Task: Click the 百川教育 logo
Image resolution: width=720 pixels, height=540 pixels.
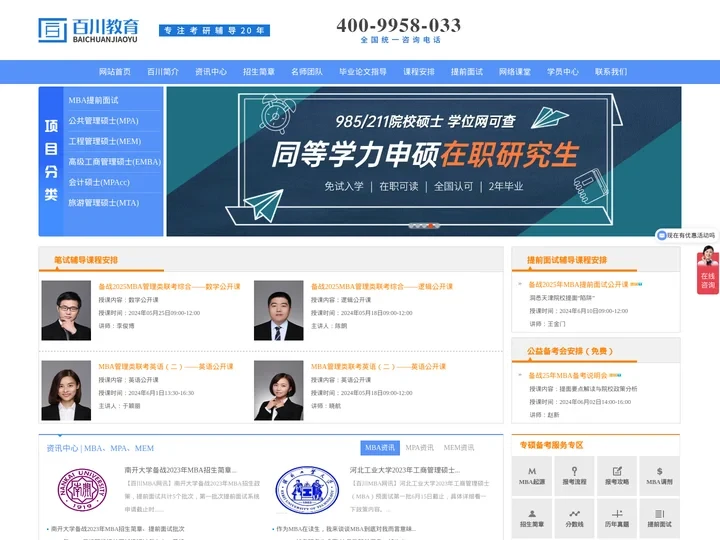Action: click(x=88, y=30)
